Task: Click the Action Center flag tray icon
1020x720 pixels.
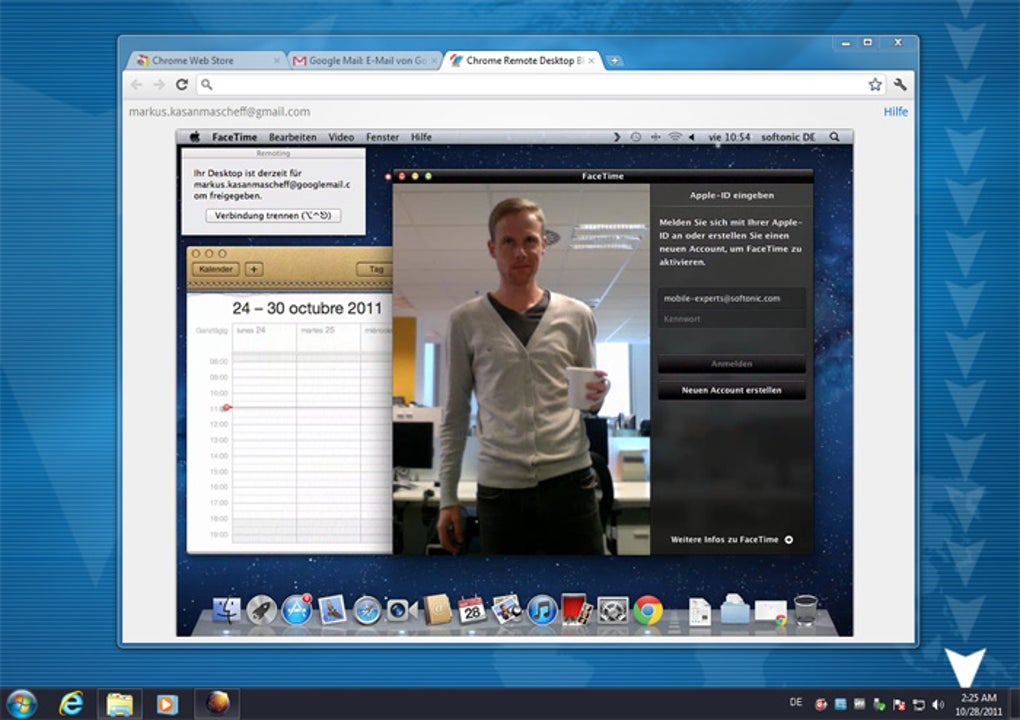Action: coord(899,704)
